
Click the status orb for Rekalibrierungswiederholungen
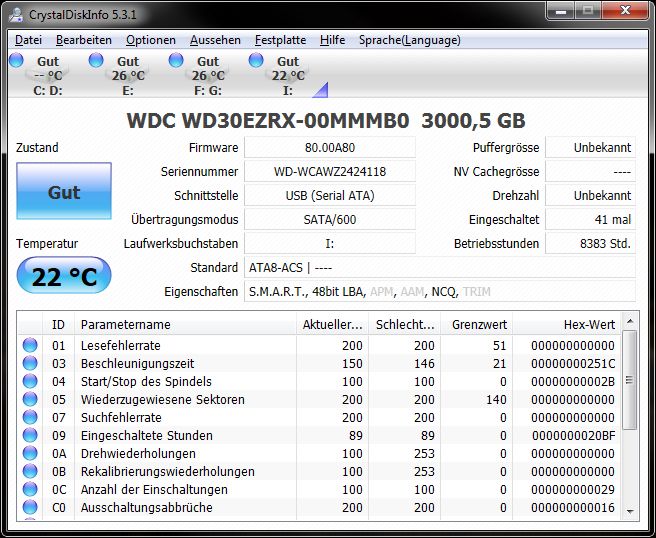(x=30, y=471)
